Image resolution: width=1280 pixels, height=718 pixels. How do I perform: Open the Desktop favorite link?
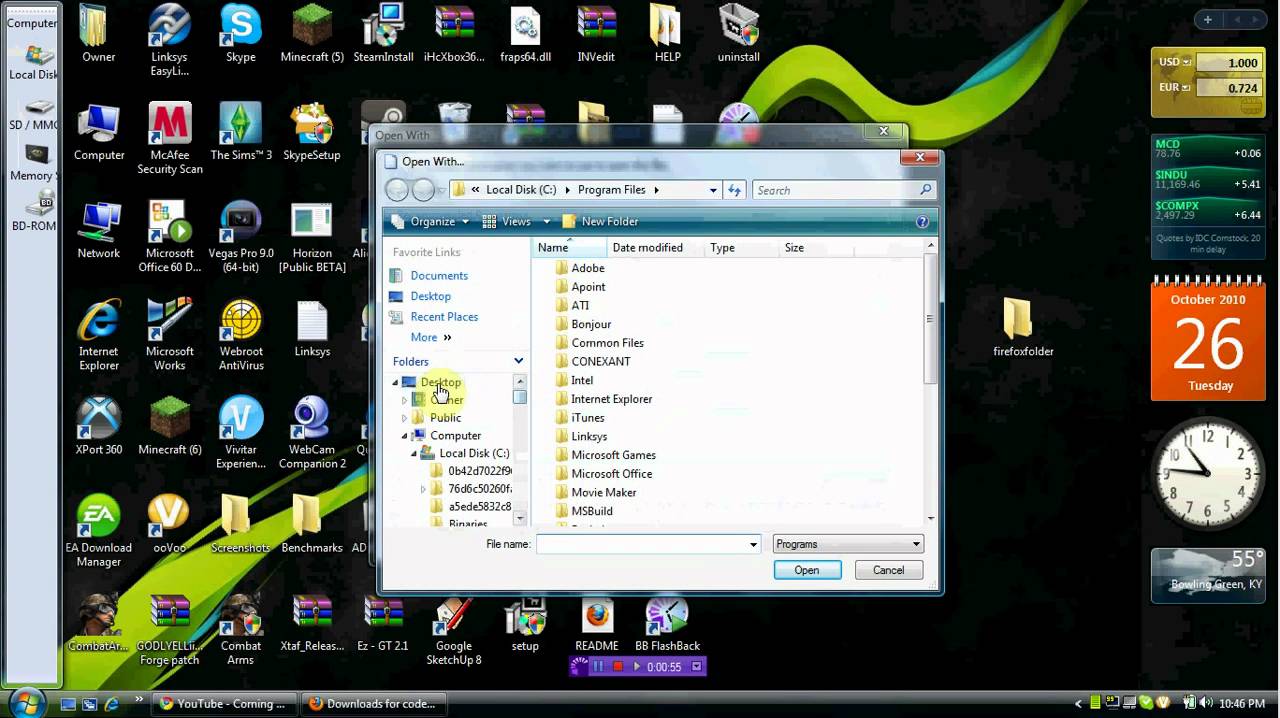[x=430, y=296]
